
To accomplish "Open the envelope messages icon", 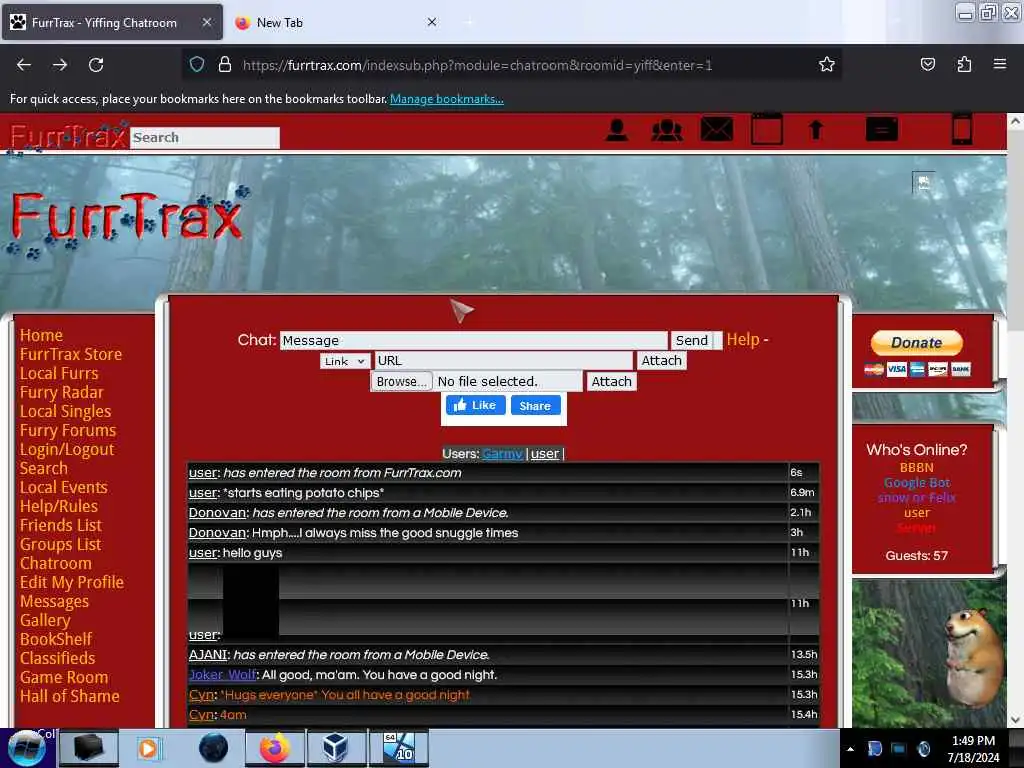I will 716,129.
